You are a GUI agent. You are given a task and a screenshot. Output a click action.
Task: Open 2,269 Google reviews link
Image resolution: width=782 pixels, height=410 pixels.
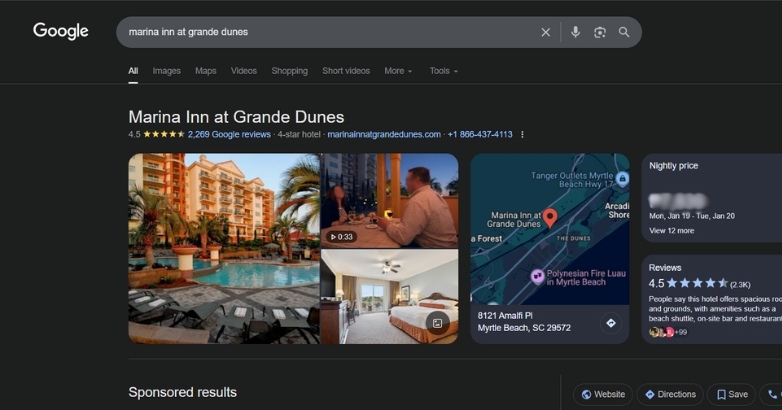(229, 135)
